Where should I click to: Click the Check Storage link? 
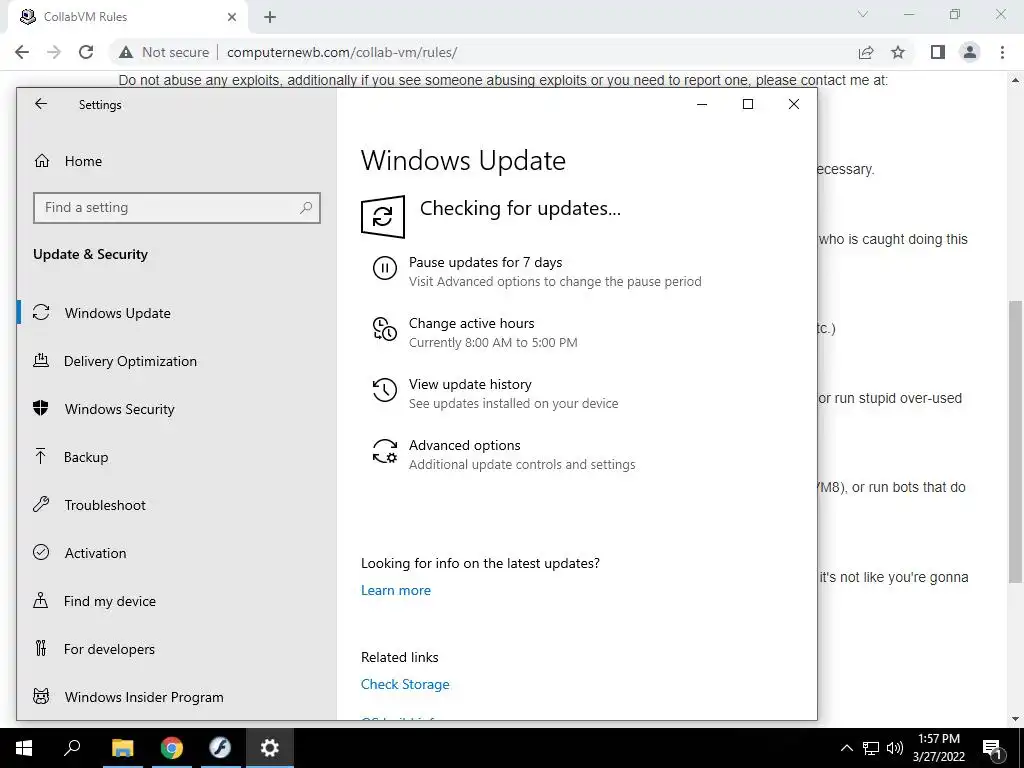(405, 684)
